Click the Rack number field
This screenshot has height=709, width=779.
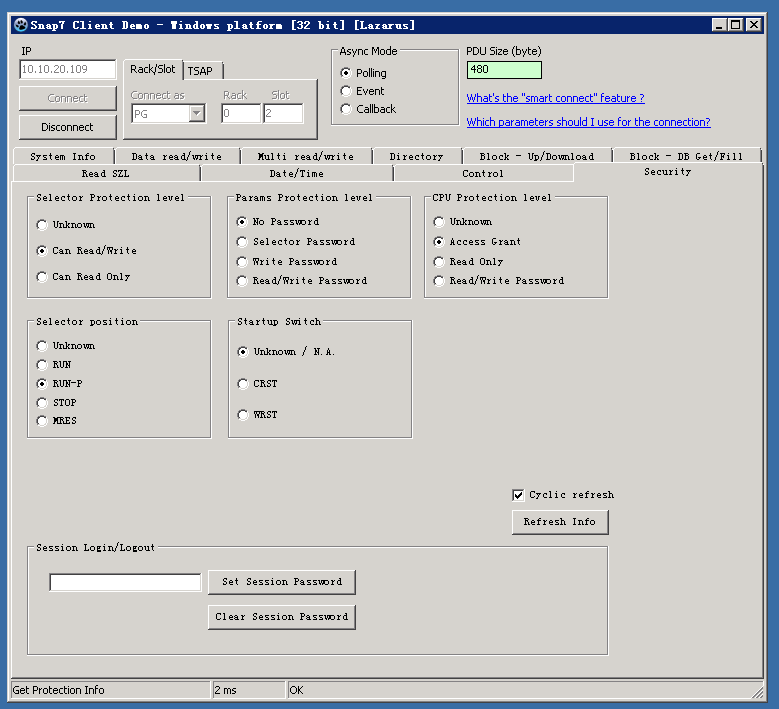pos(241,114)
